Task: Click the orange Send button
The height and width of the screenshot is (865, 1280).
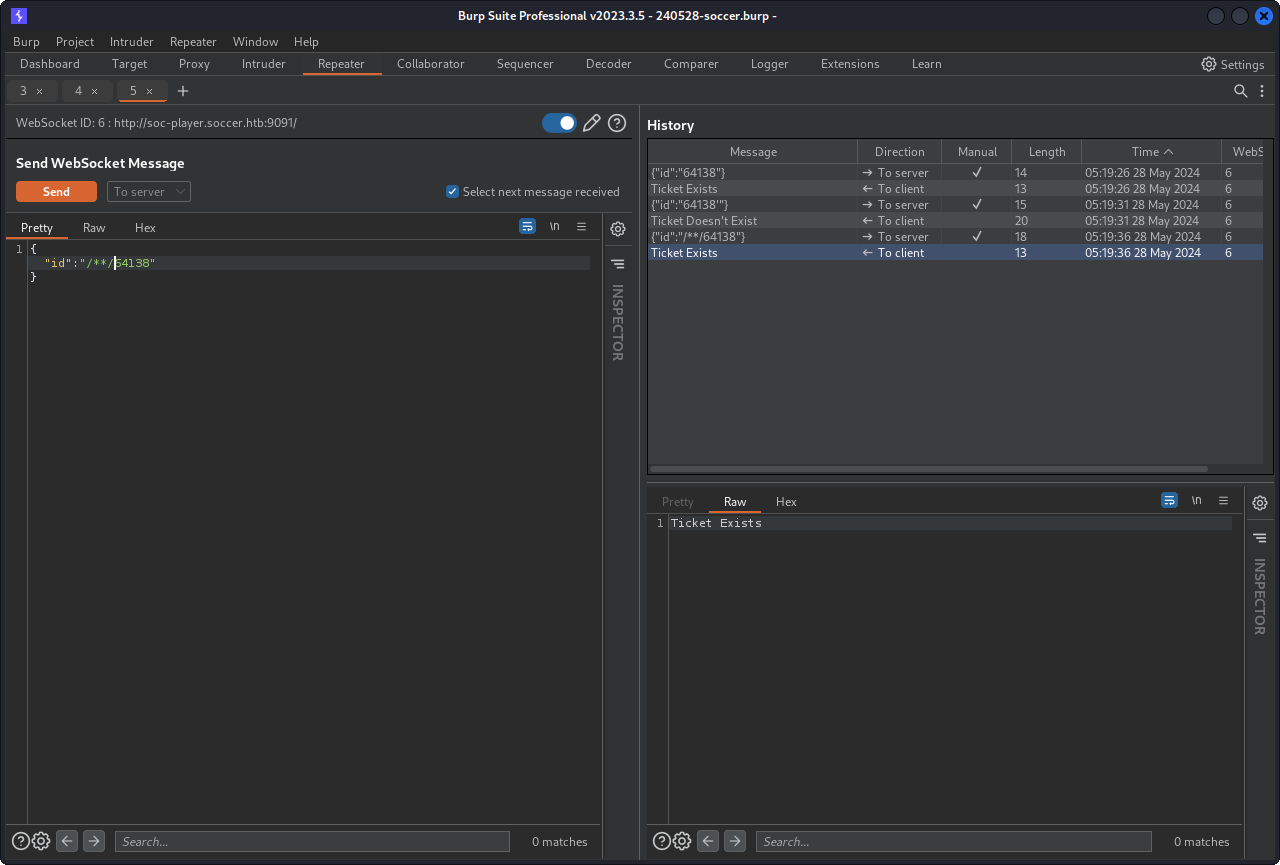Action: coord(56,192)
